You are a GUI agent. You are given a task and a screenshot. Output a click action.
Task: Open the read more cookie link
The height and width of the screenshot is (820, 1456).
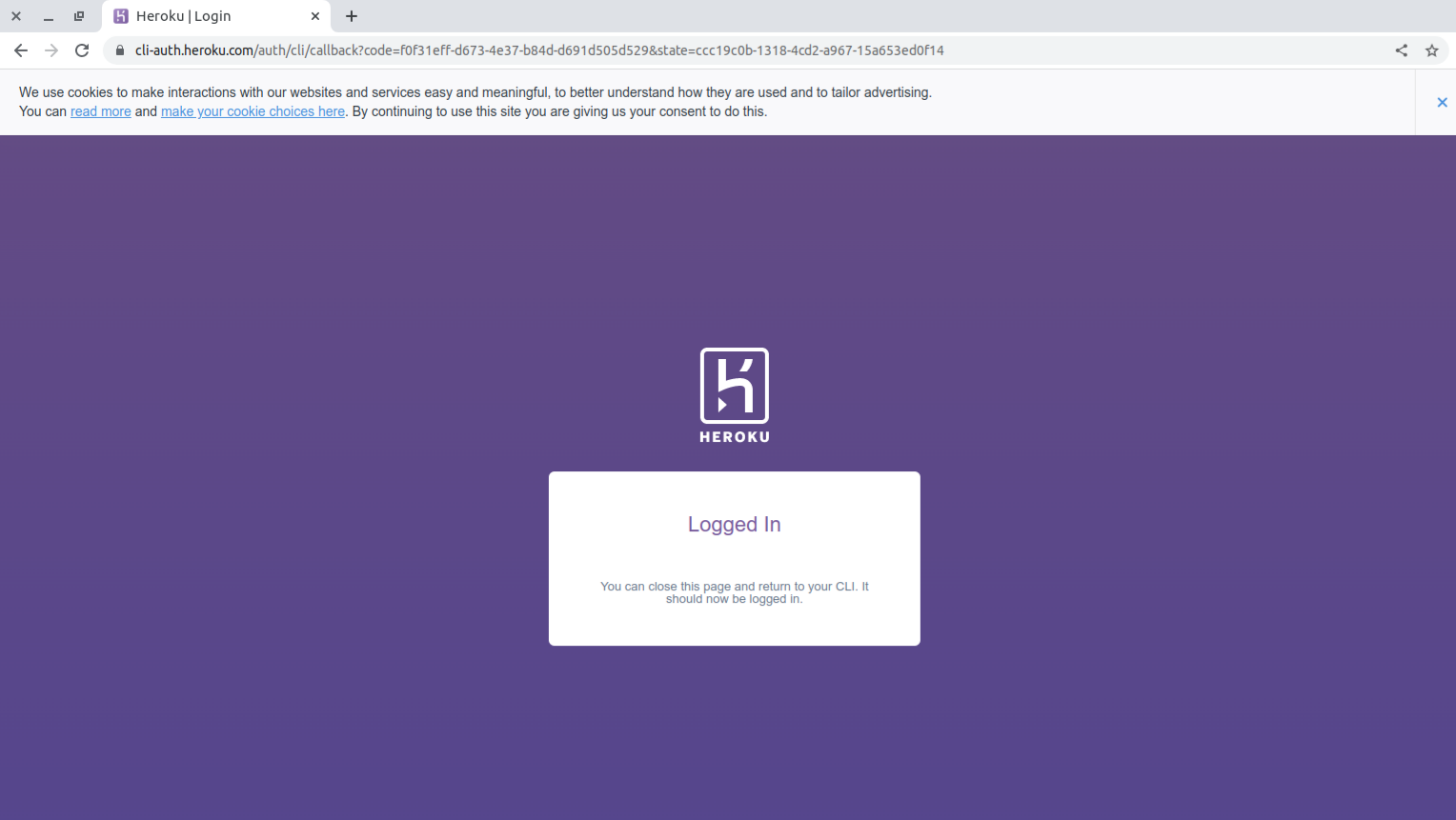point(101,111)
